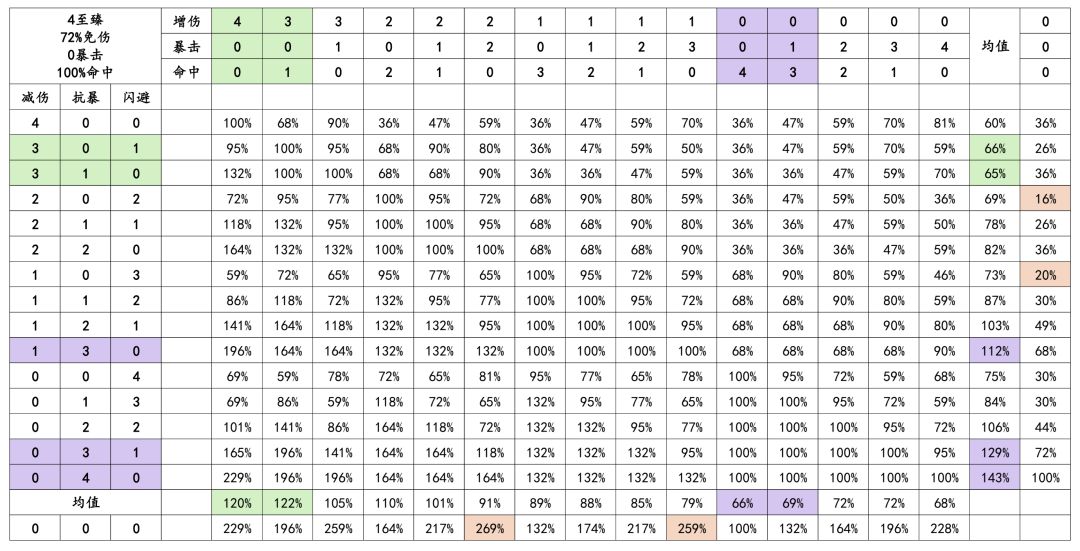Click the green 120% average cell
1080x551 pixels.
click(237, 503)
